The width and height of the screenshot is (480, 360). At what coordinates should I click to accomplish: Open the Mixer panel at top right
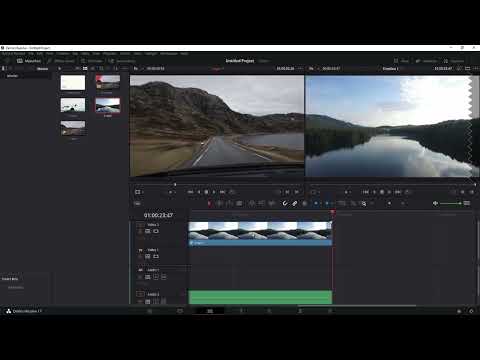401,61
